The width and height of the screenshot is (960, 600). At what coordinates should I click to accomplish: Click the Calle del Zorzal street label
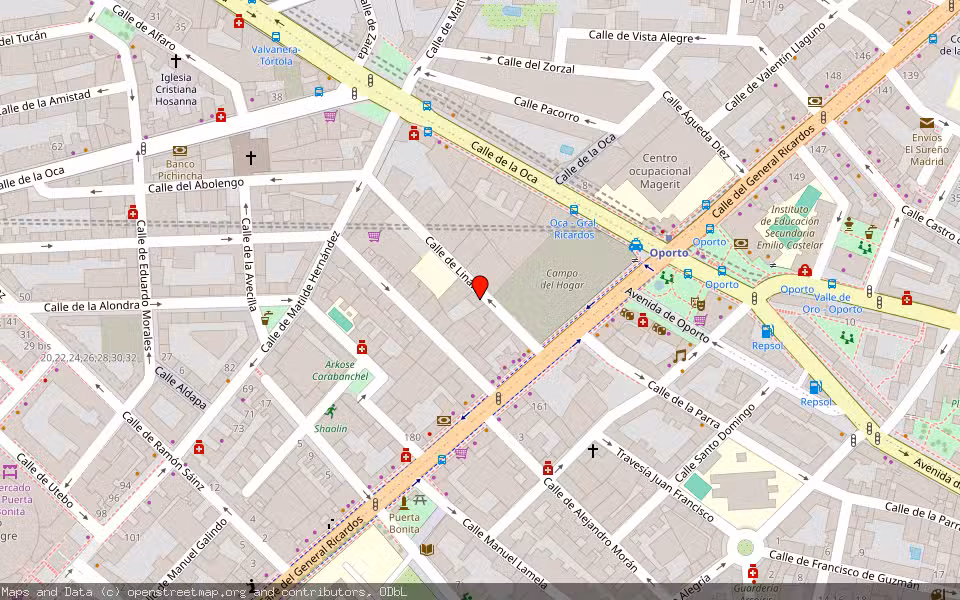[536, 64]
